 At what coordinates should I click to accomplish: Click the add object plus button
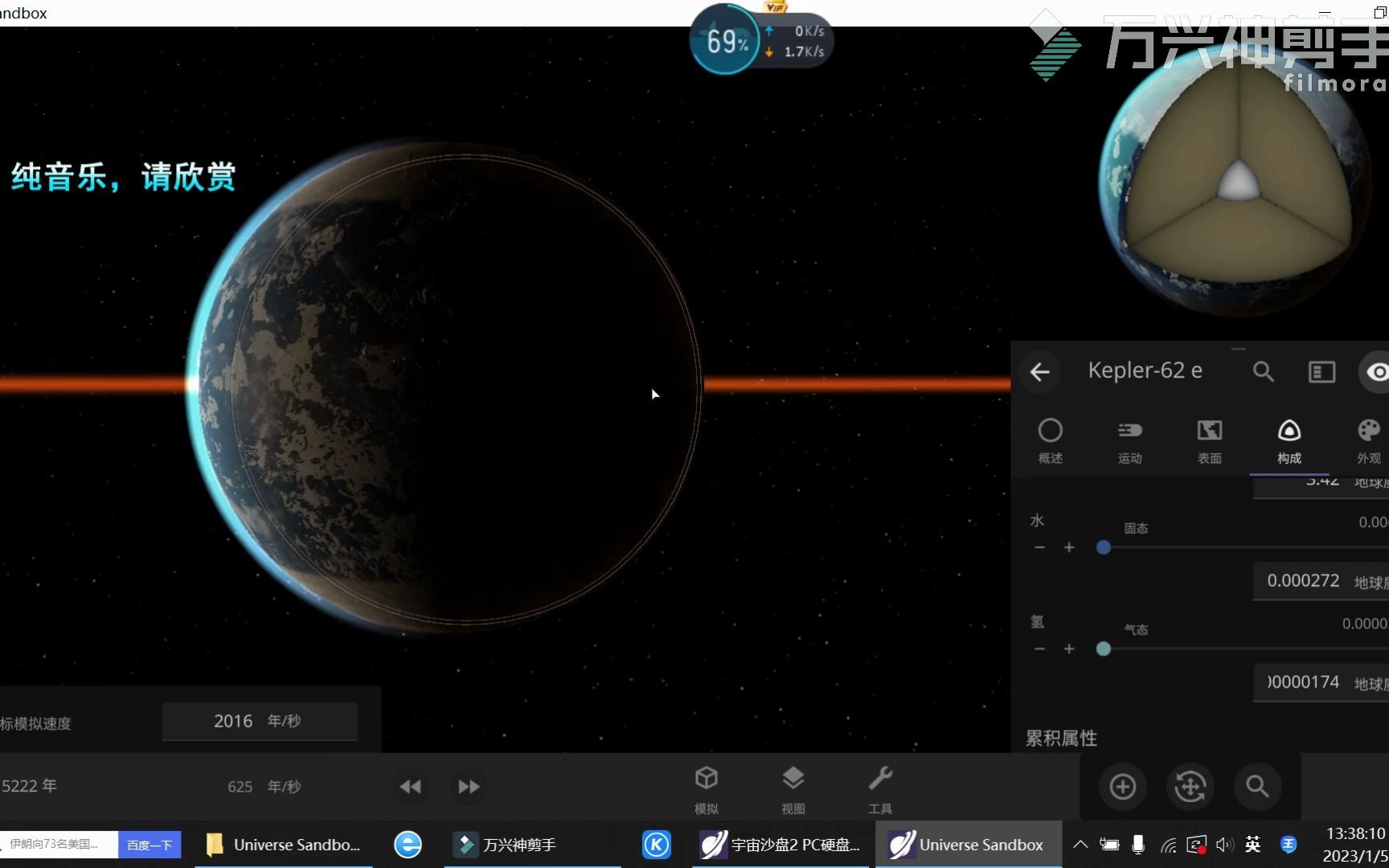pos(1122,786)
